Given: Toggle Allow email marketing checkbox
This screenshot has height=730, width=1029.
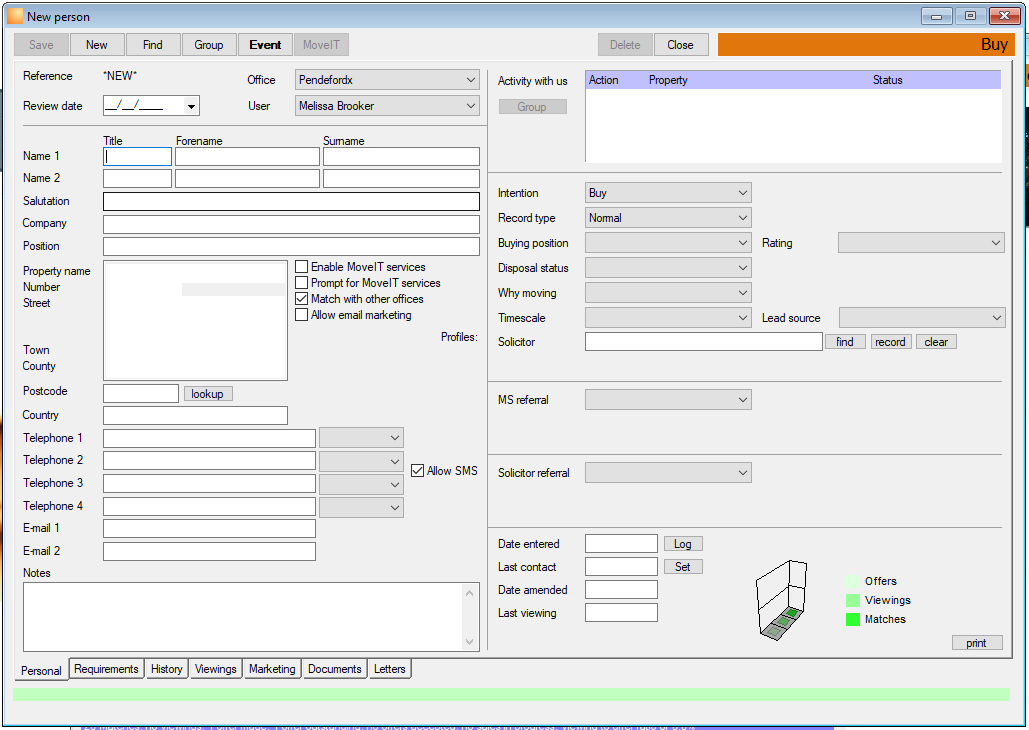Looking at the screenshot, I should pos(301,314).
